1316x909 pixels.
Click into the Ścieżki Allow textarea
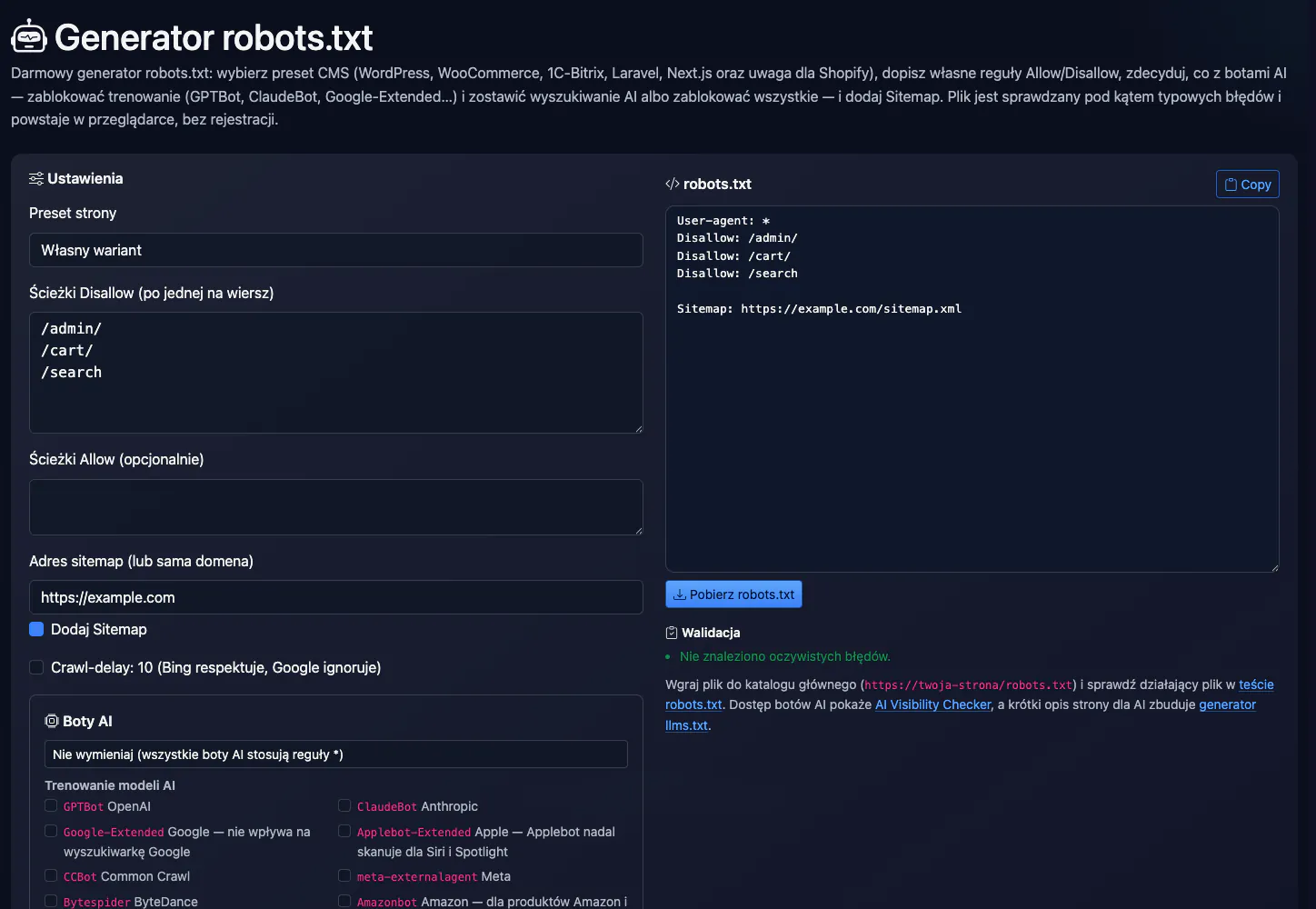tap(336, 507)
